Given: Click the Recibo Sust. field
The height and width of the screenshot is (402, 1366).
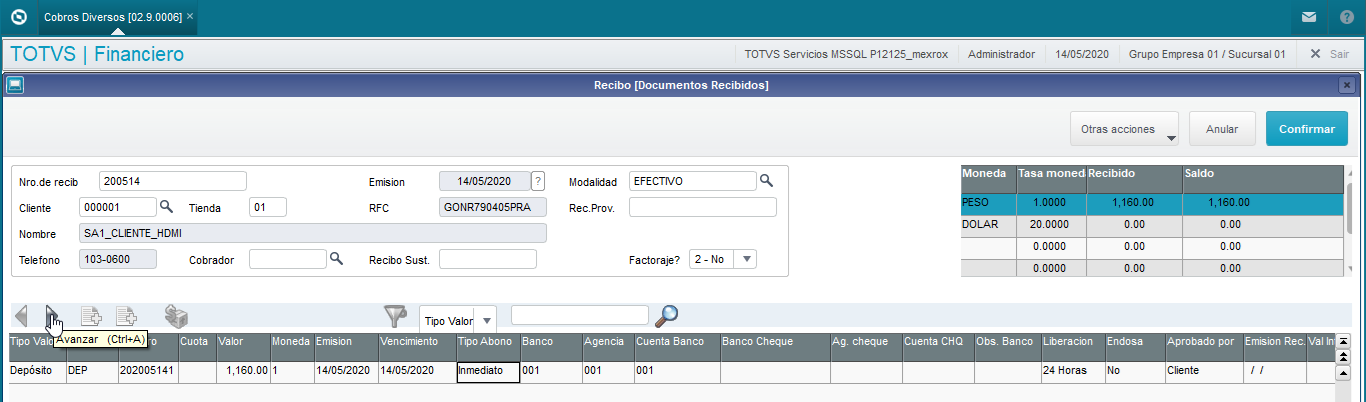Looking at the screenshot, I should (x=488, y=259).
